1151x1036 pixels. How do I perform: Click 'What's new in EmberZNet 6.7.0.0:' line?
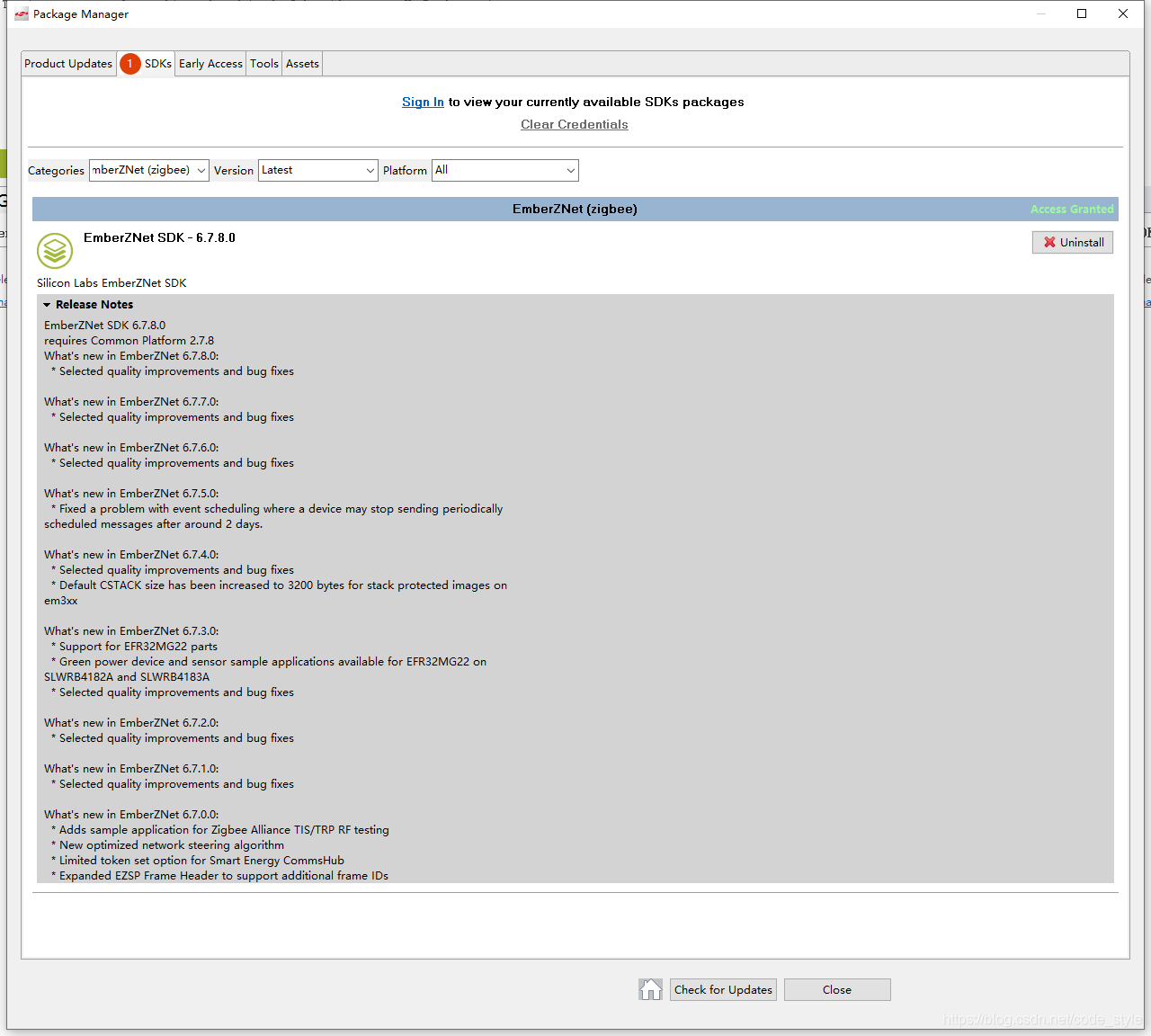[131, 814]
